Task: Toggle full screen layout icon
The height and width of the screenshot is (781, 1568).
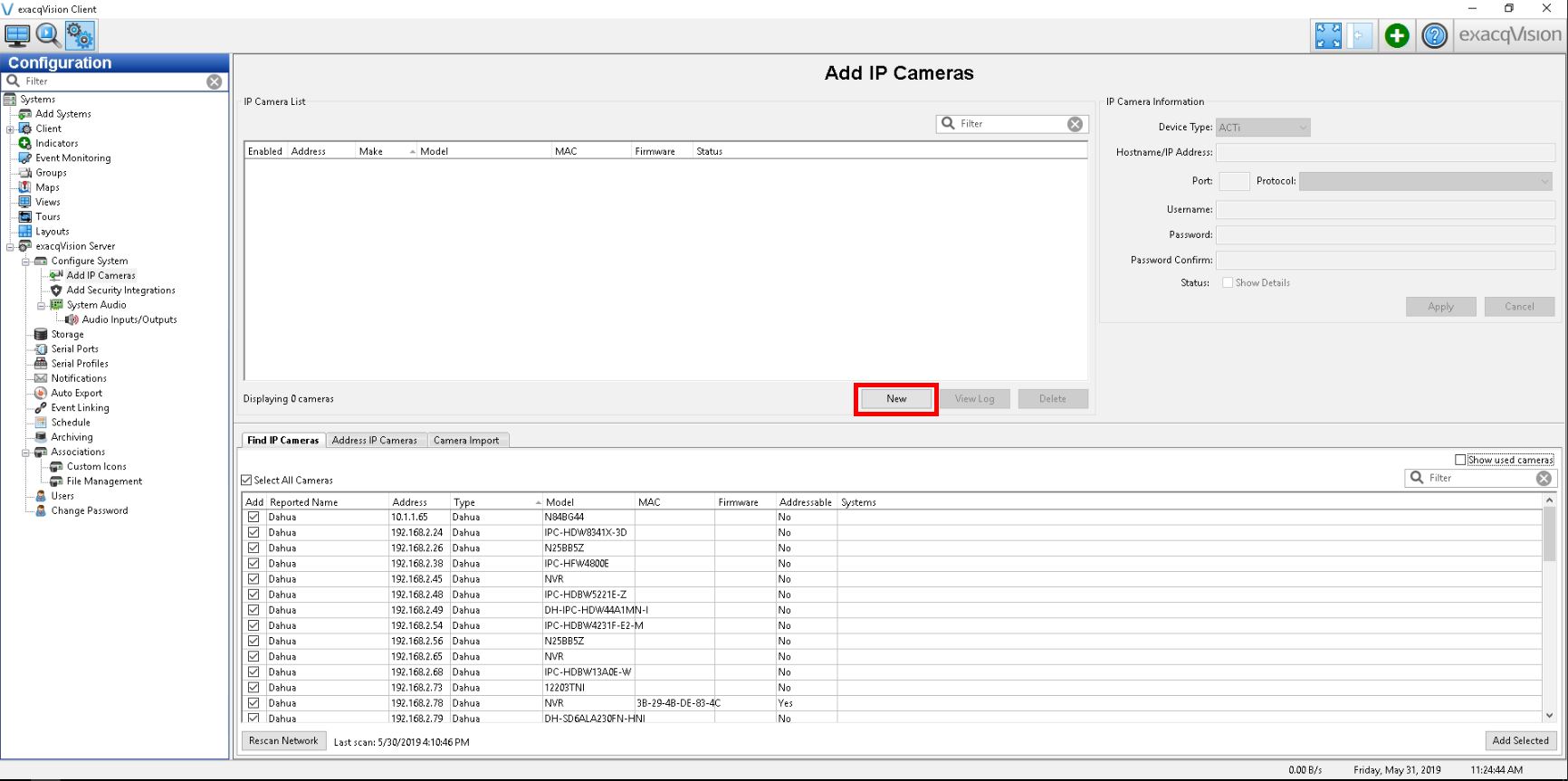Action: tap(1328, 35)
